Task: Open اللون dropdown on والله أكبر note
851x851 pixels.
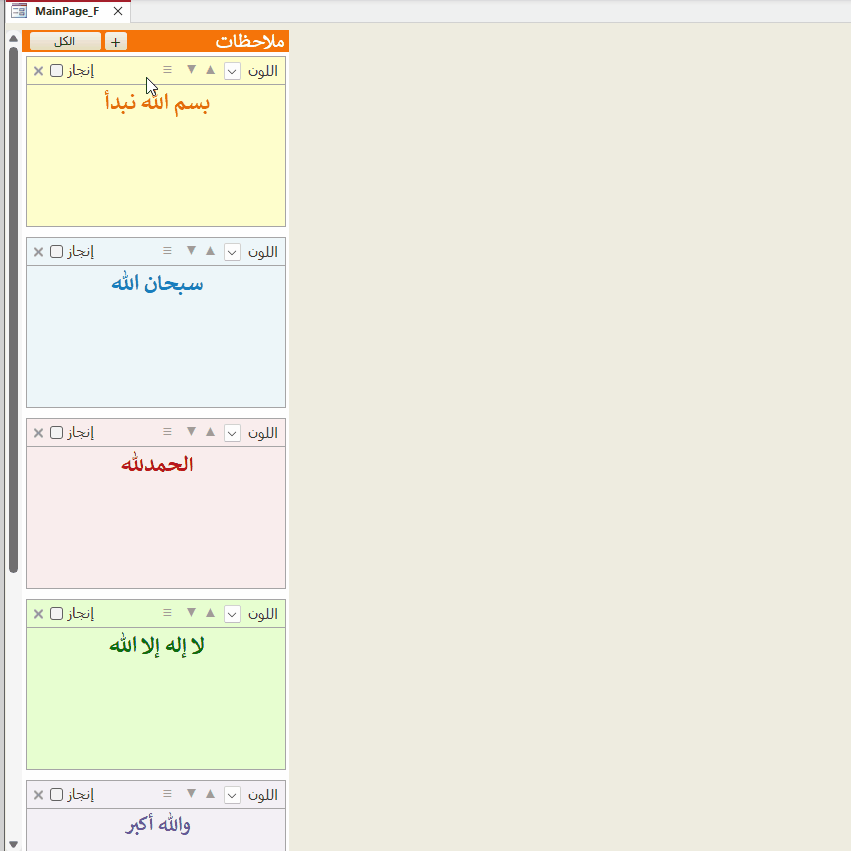Action: coord(232,795)
